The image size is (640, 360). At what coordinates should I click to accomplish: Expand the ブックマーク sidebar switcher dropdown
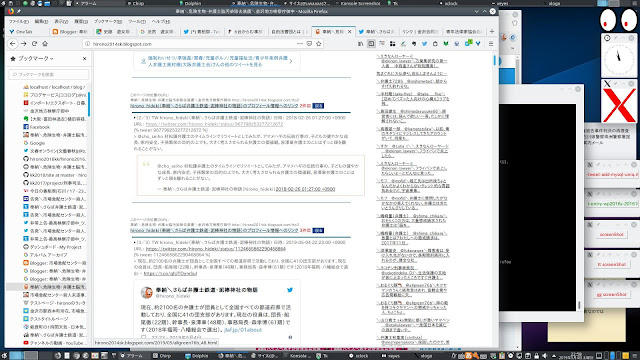(36, 59)
